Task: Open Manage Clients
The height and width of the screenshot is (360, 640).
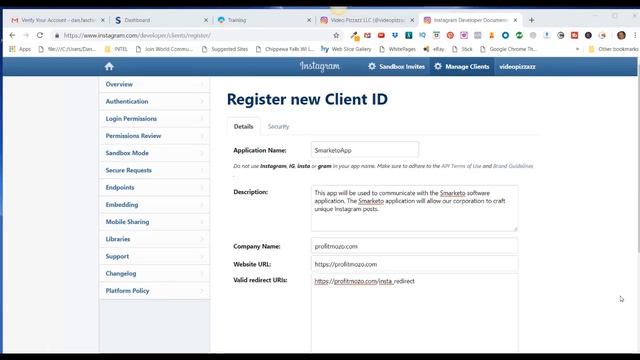Action: 462,67
